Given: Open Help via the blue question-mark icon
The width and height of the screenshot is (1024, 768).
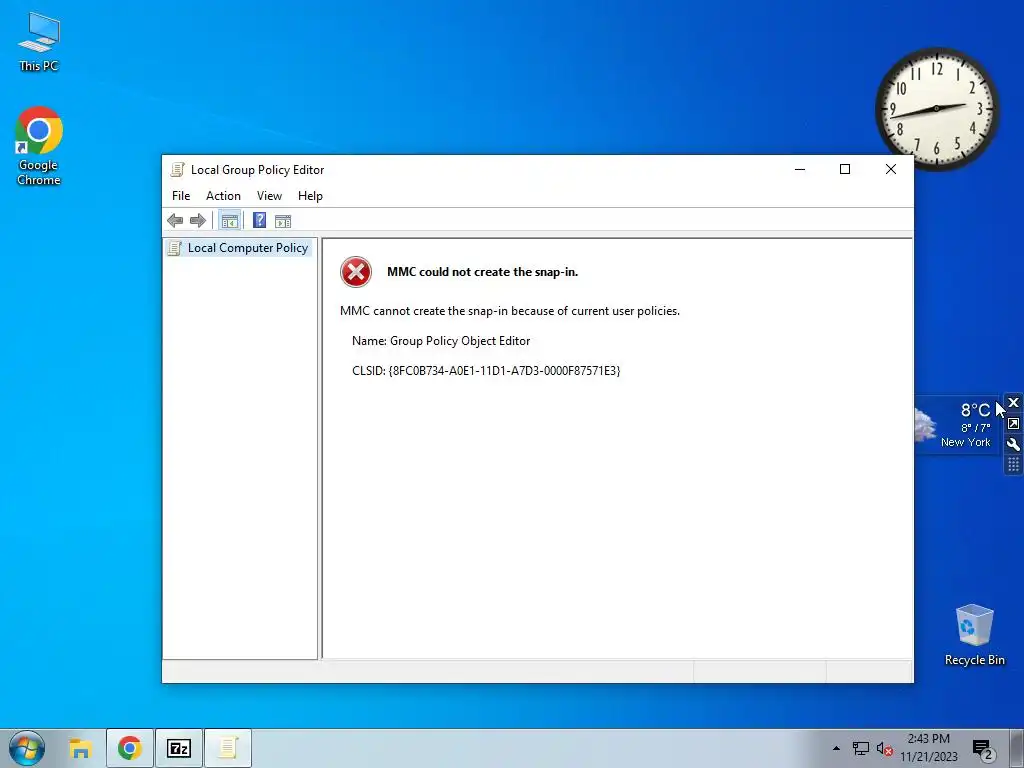Looking at the screenshot, I should click(259, 221).
